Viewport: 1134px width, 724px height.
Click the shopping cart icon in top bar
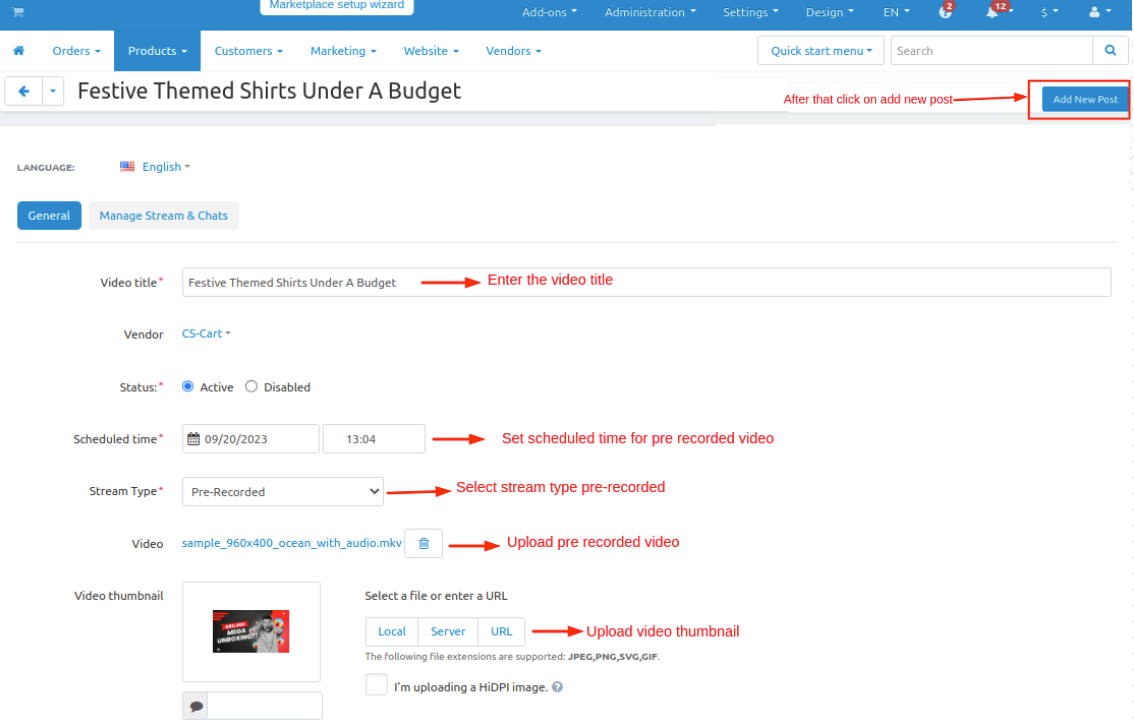click(18, 12)
